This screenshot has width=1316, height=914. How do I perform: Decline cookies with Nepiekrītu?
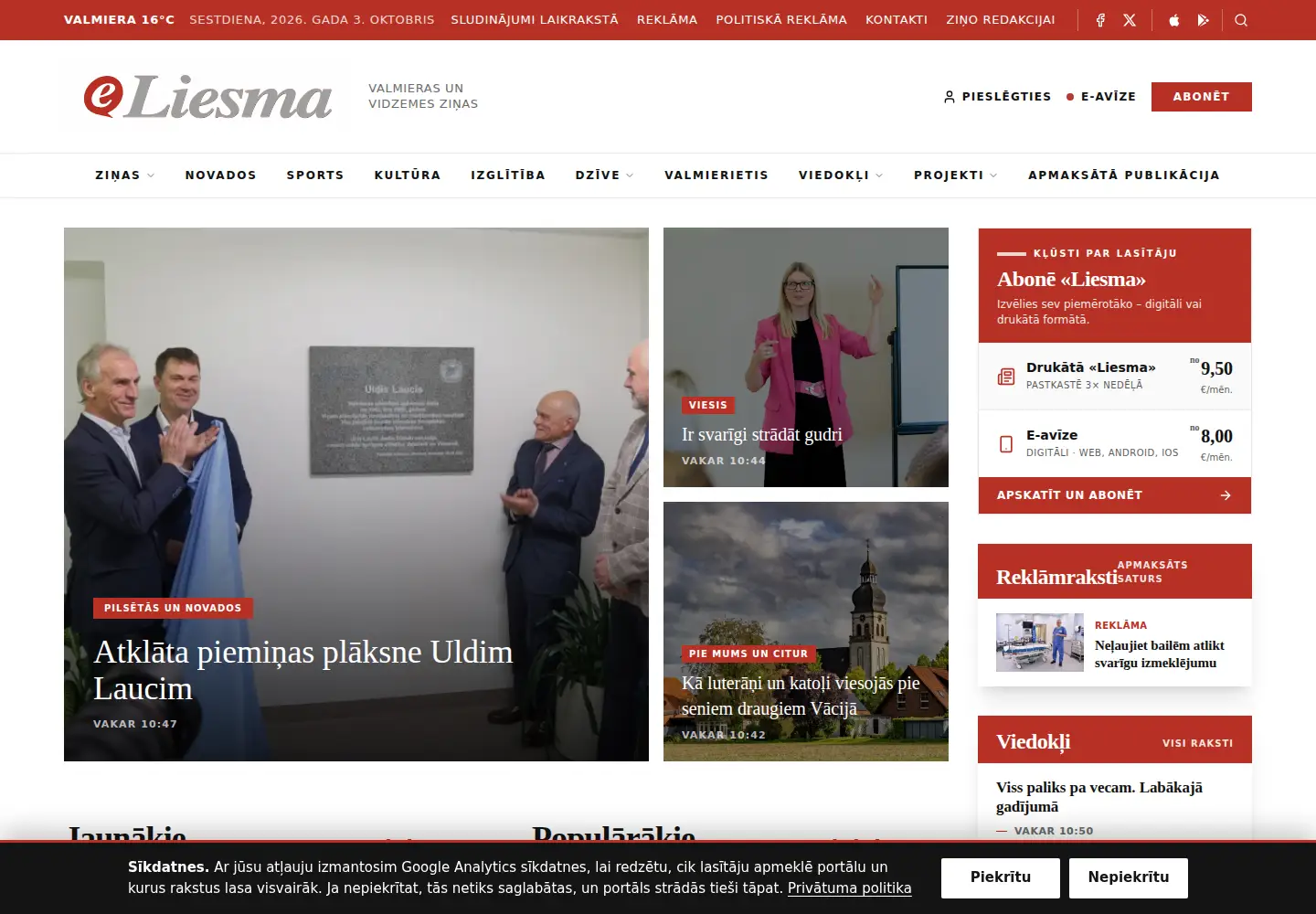(1129, 877)
